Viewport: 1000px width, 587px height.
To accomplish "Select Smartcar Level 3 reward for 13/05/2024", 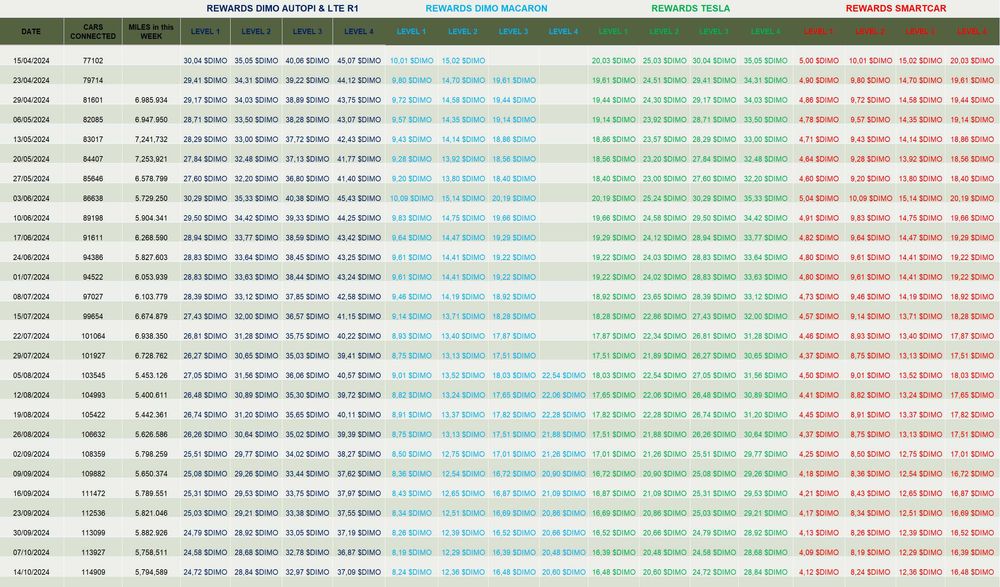I will (921, 140).
